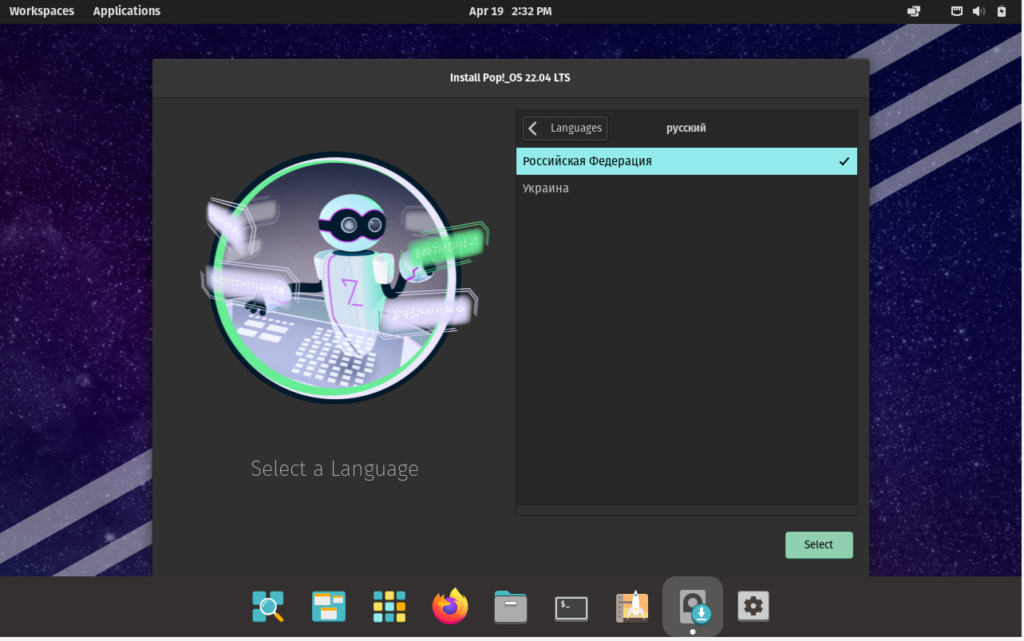Select Российская Федерация region
Viewport: 1024px width, 641px height.
pos(686,161)
